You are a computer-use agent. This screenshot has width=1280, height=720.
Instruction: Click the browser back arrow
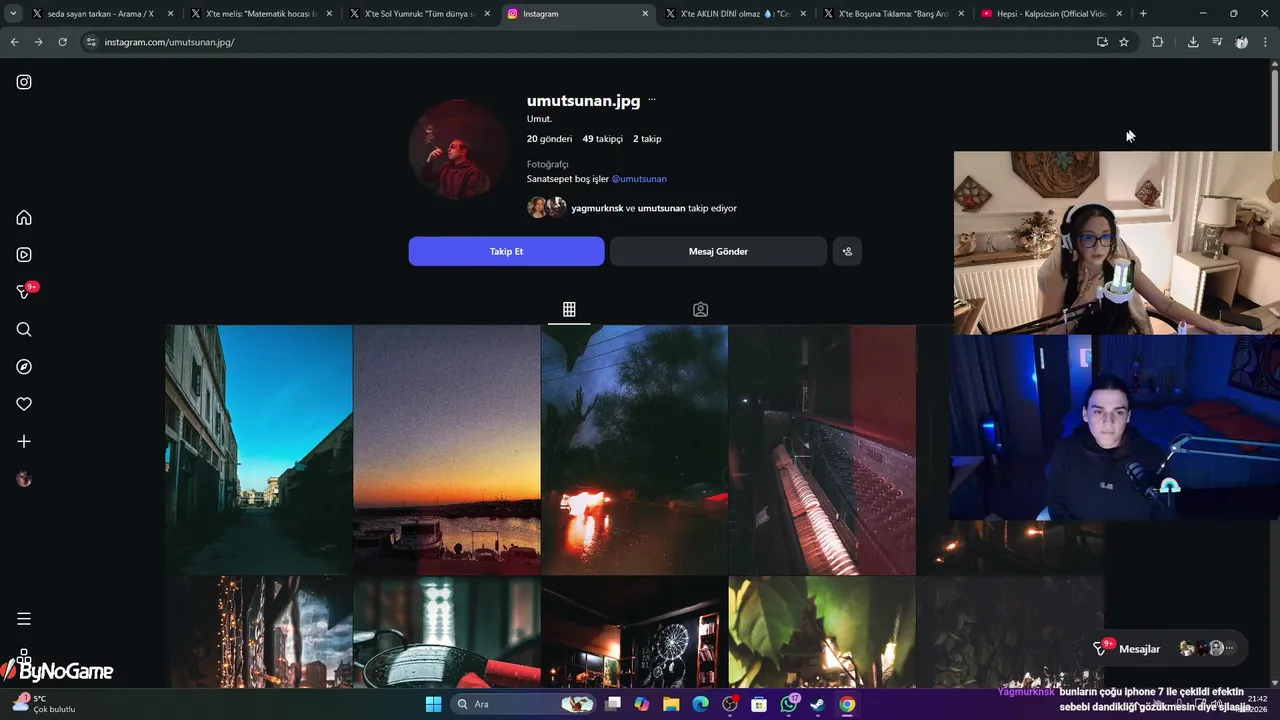14,42
